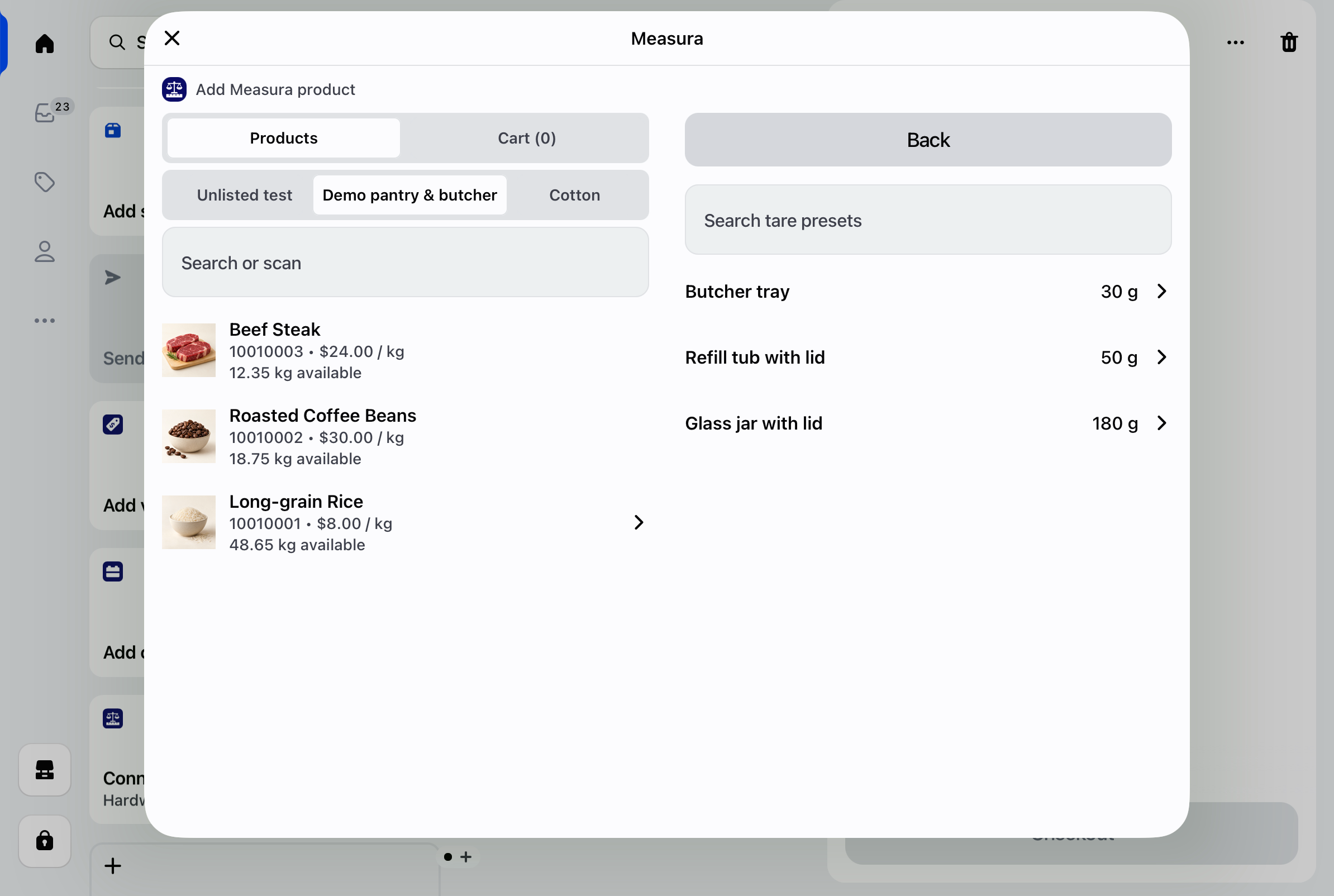Click the 48.65 kg available text

point(297,545)
